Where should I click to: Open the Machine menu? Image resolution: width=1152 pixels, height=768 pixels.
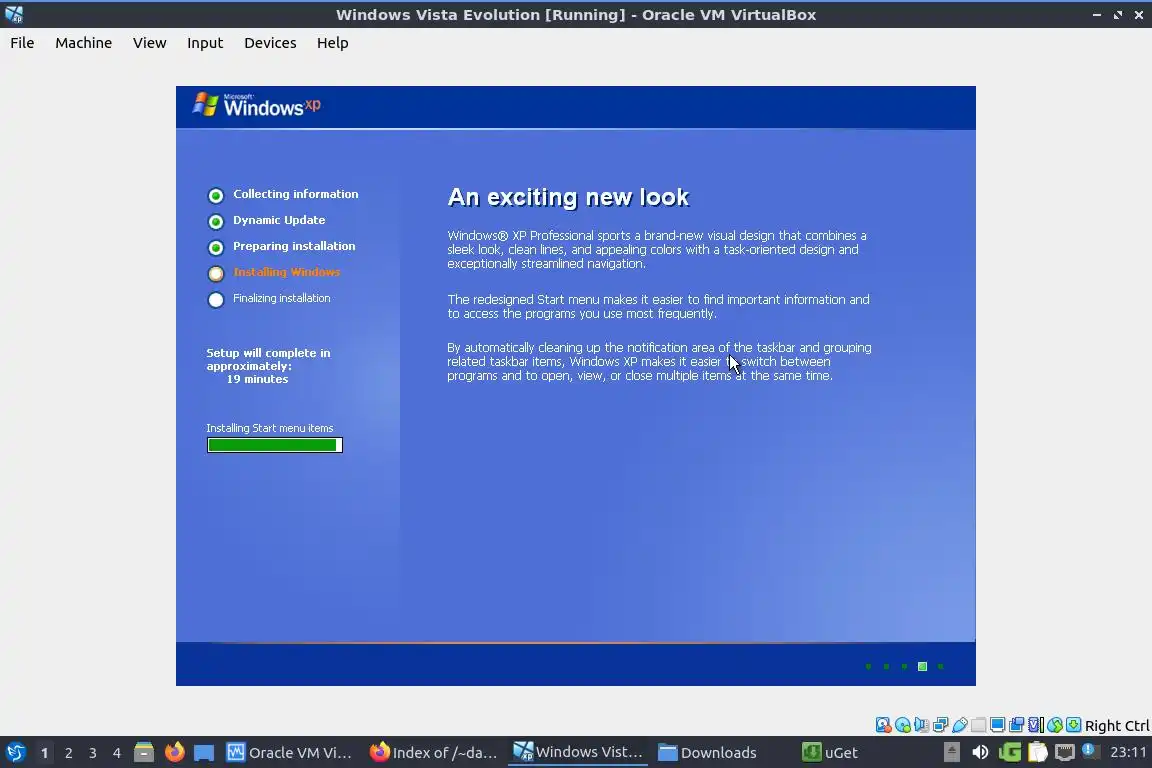[83, 43]
